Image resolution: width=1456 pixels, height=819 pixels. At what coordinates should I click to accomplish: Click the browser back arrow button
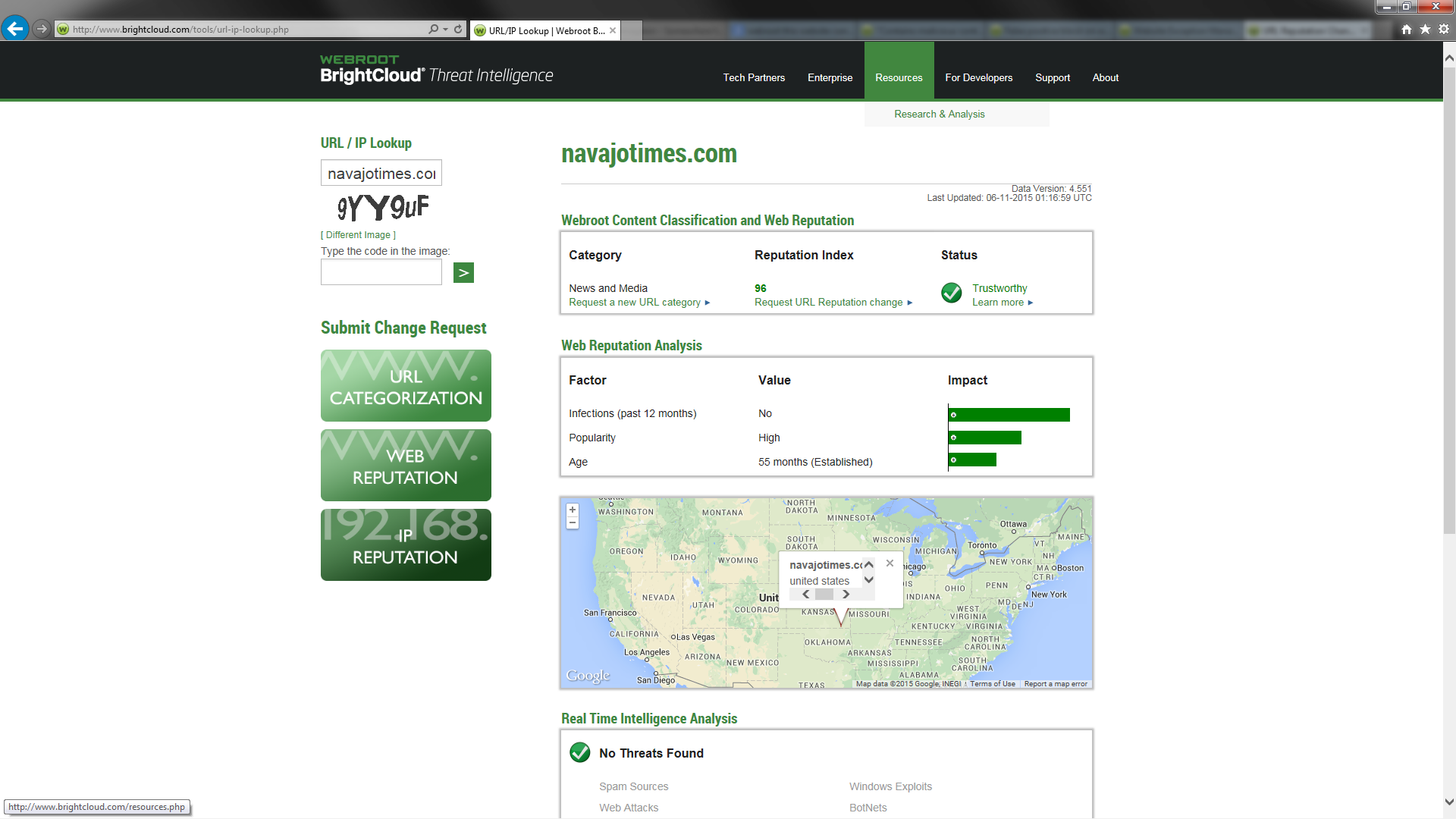[15, 29]
